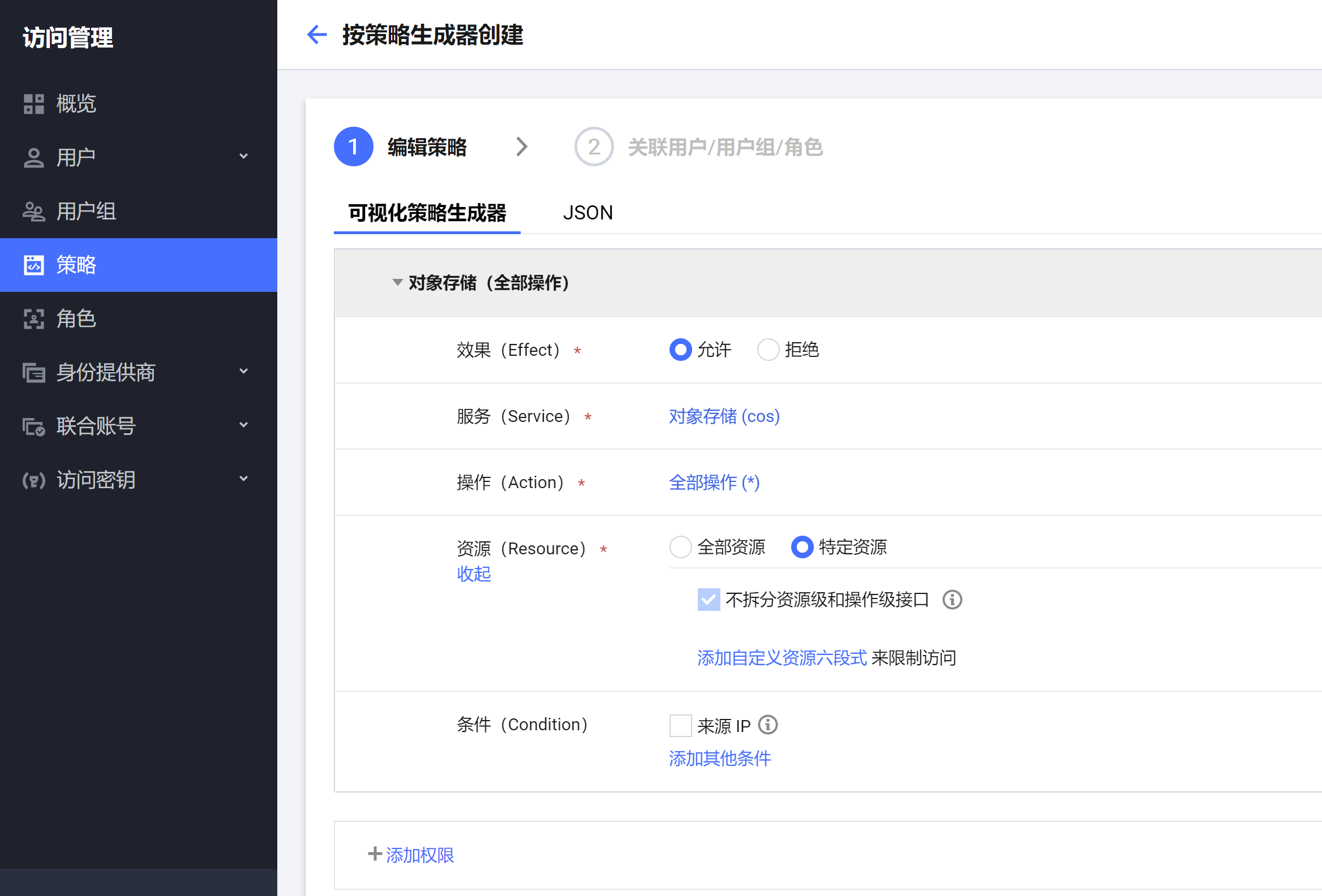
Task: Select 全部资源 resource radio button
Action: [680, 547]
